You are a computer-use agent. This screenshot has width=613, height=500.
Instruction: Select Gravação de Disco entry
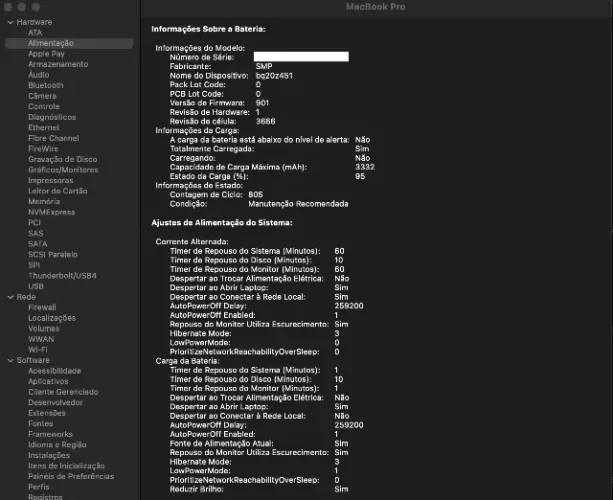click(63, 159)
